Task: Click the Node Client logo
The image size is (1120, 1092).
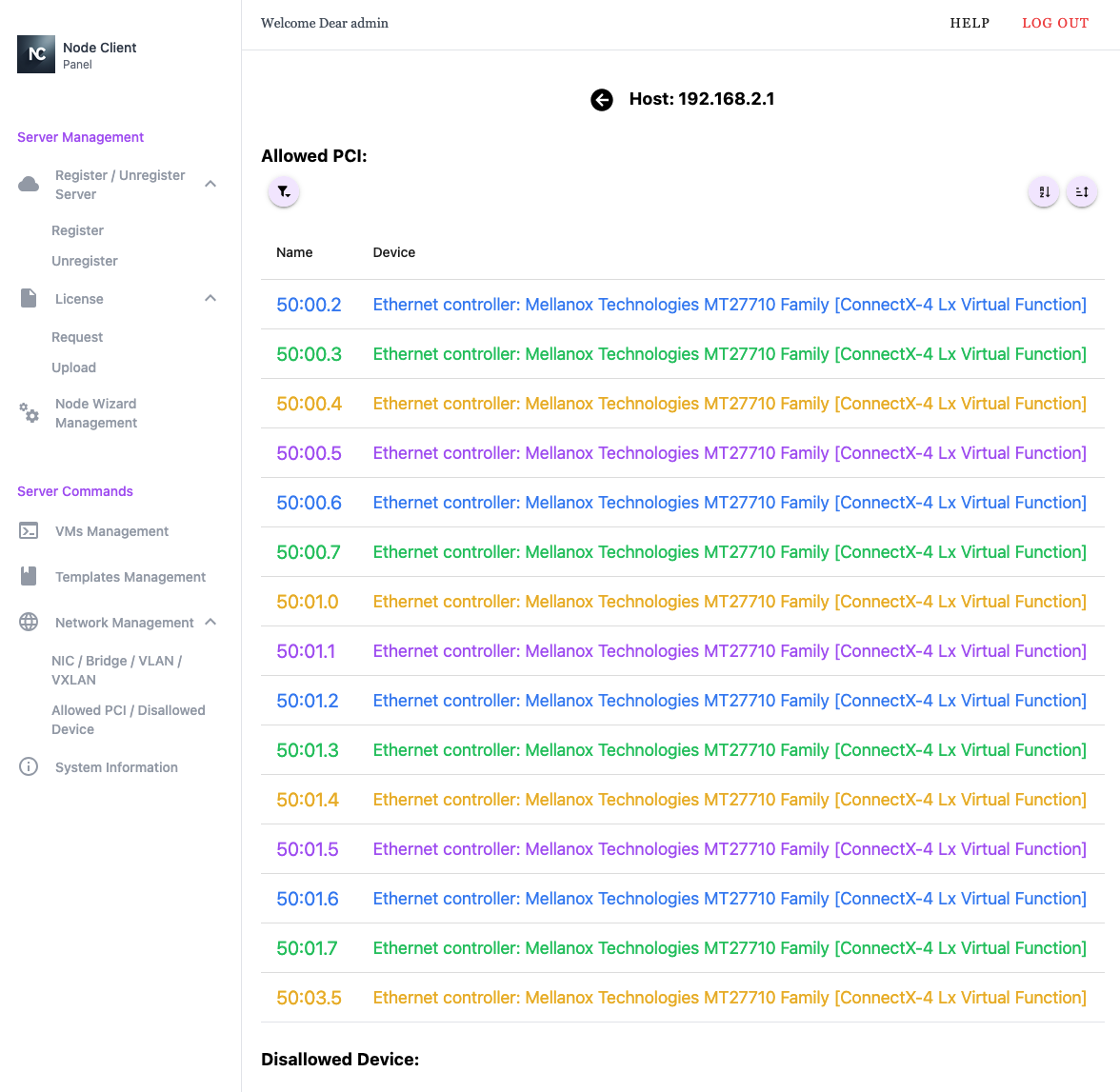Action: click(x=36, y=54)
